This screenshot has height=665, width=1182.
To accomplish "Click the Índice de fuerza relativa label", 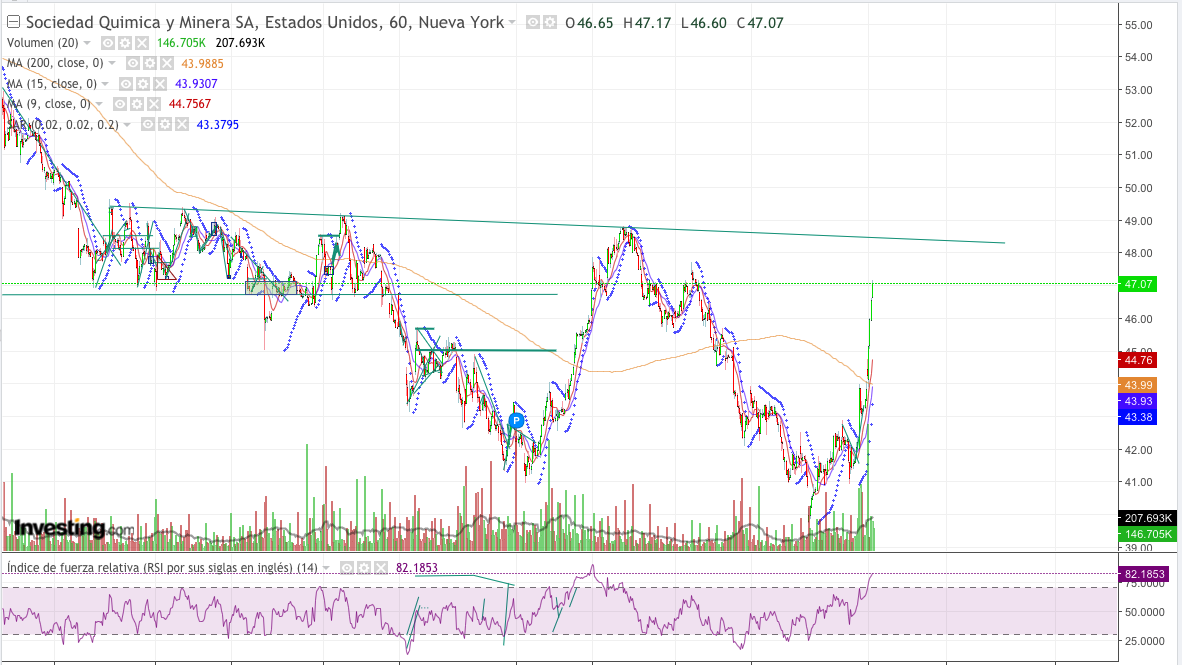I will (x=162, y=568).
